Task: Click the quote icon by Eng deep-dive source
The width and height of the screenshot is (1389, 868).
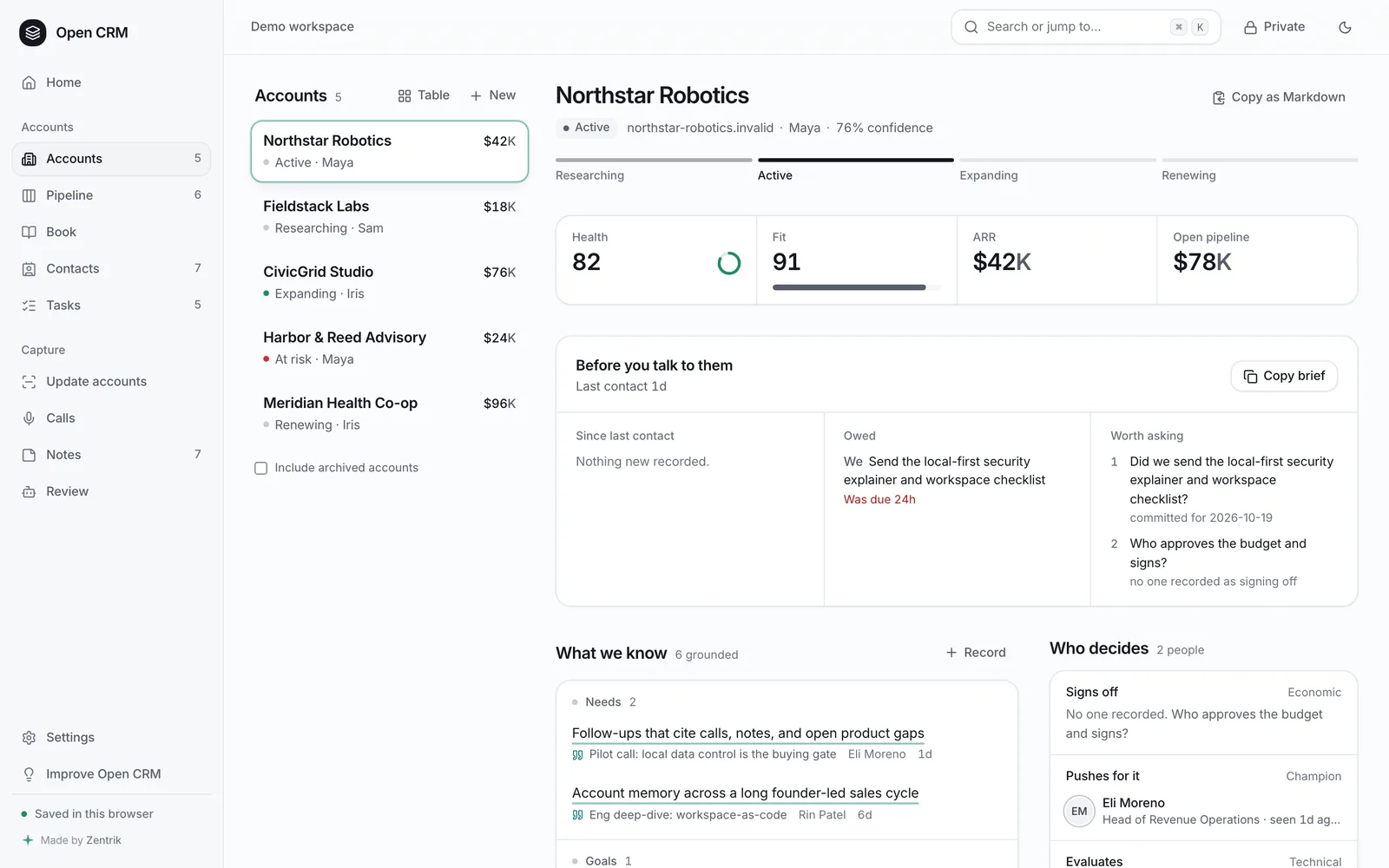Action: 577,815
